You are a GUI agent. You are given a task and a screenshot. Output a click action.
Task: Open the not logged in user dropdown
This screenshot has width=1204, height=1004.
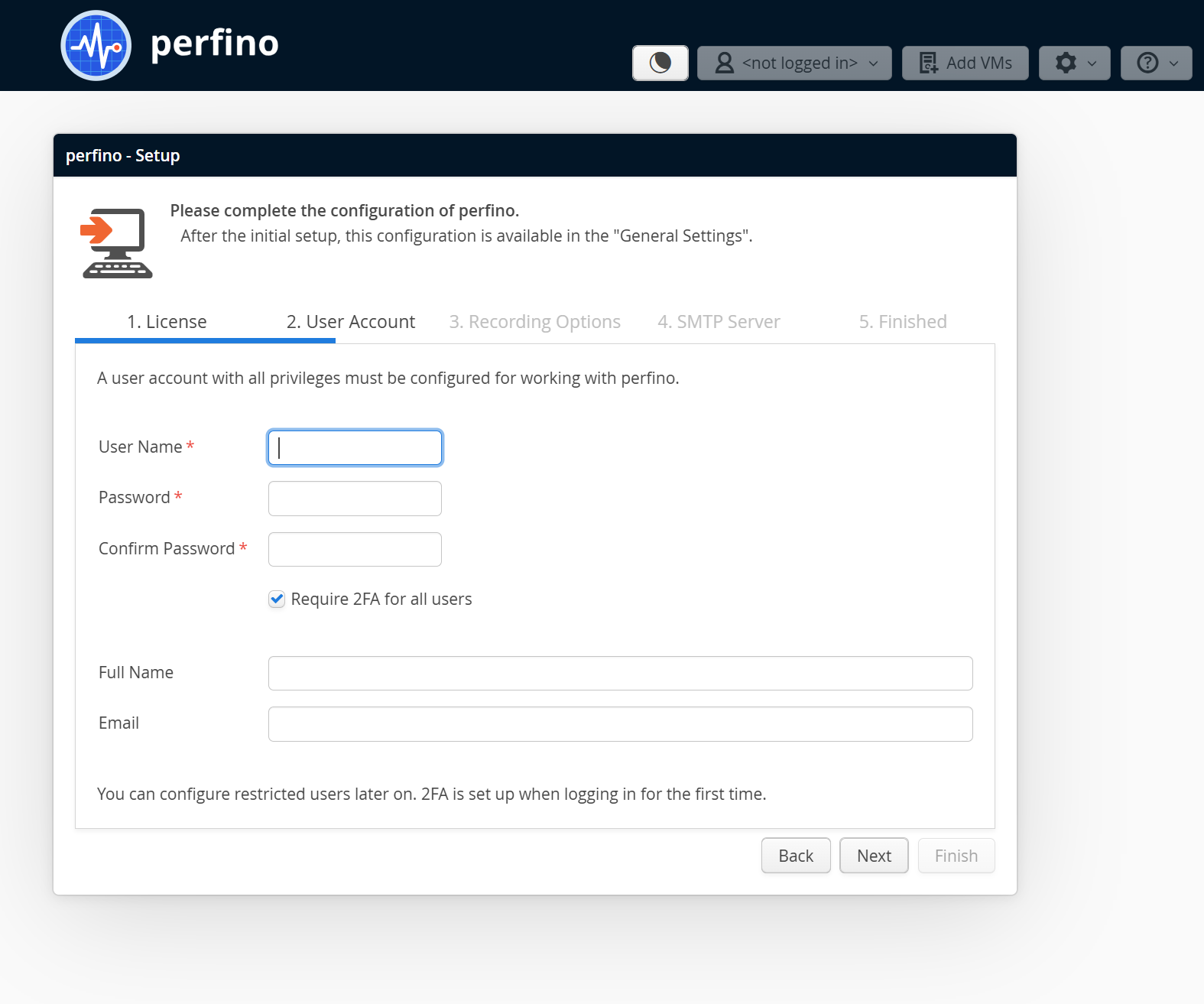[794, 63]
